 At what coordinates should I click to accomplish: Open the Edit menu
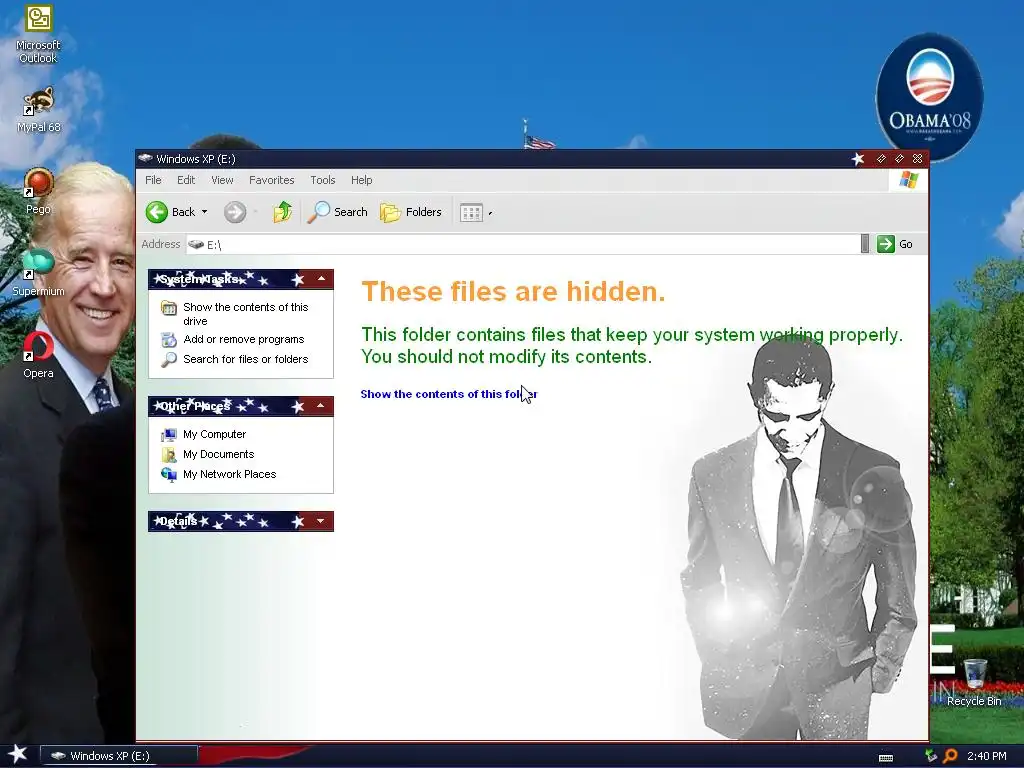(186, 180)
